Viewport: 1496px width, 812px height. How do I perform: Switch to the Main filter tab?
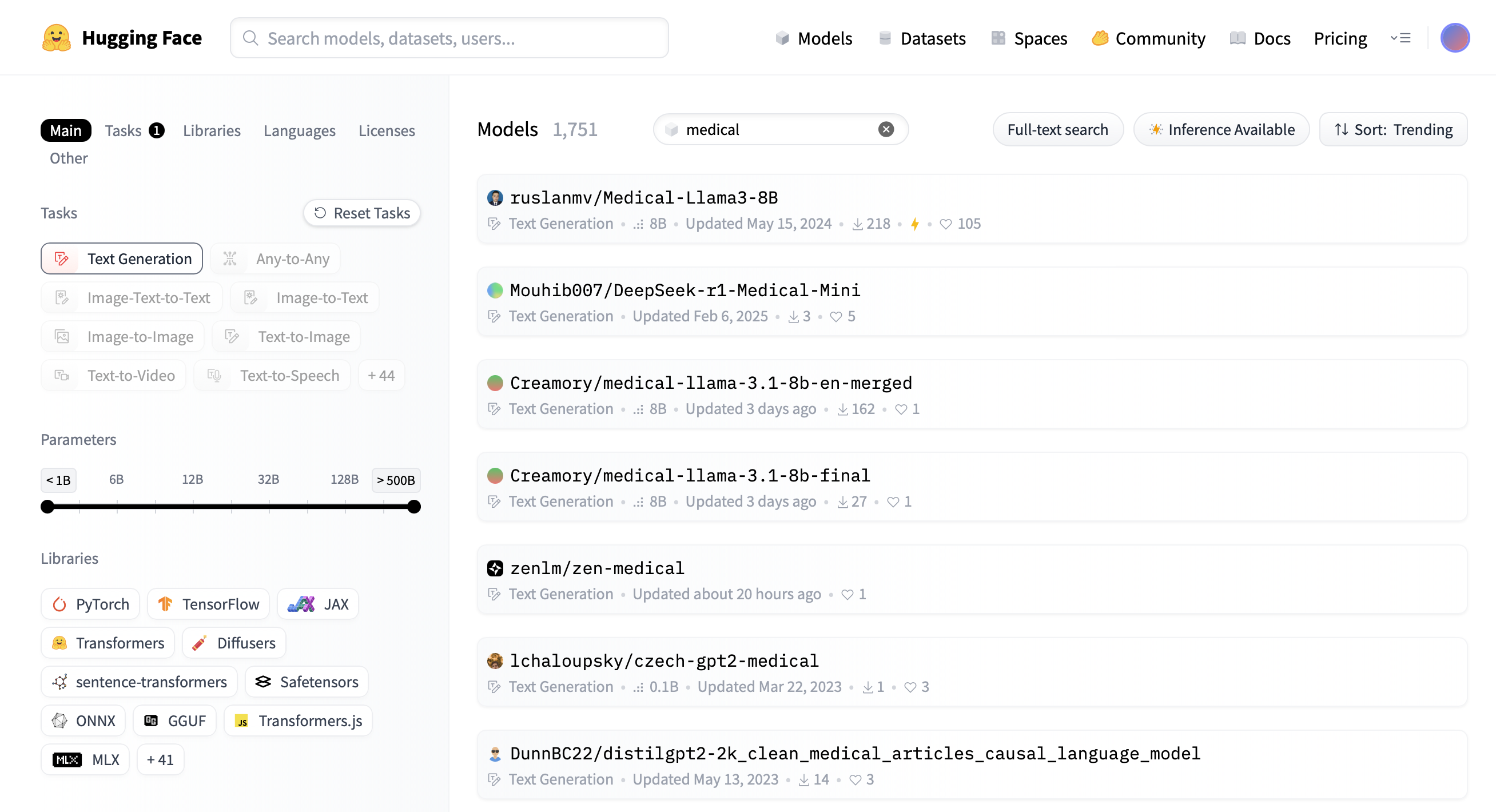coord(66,130)
